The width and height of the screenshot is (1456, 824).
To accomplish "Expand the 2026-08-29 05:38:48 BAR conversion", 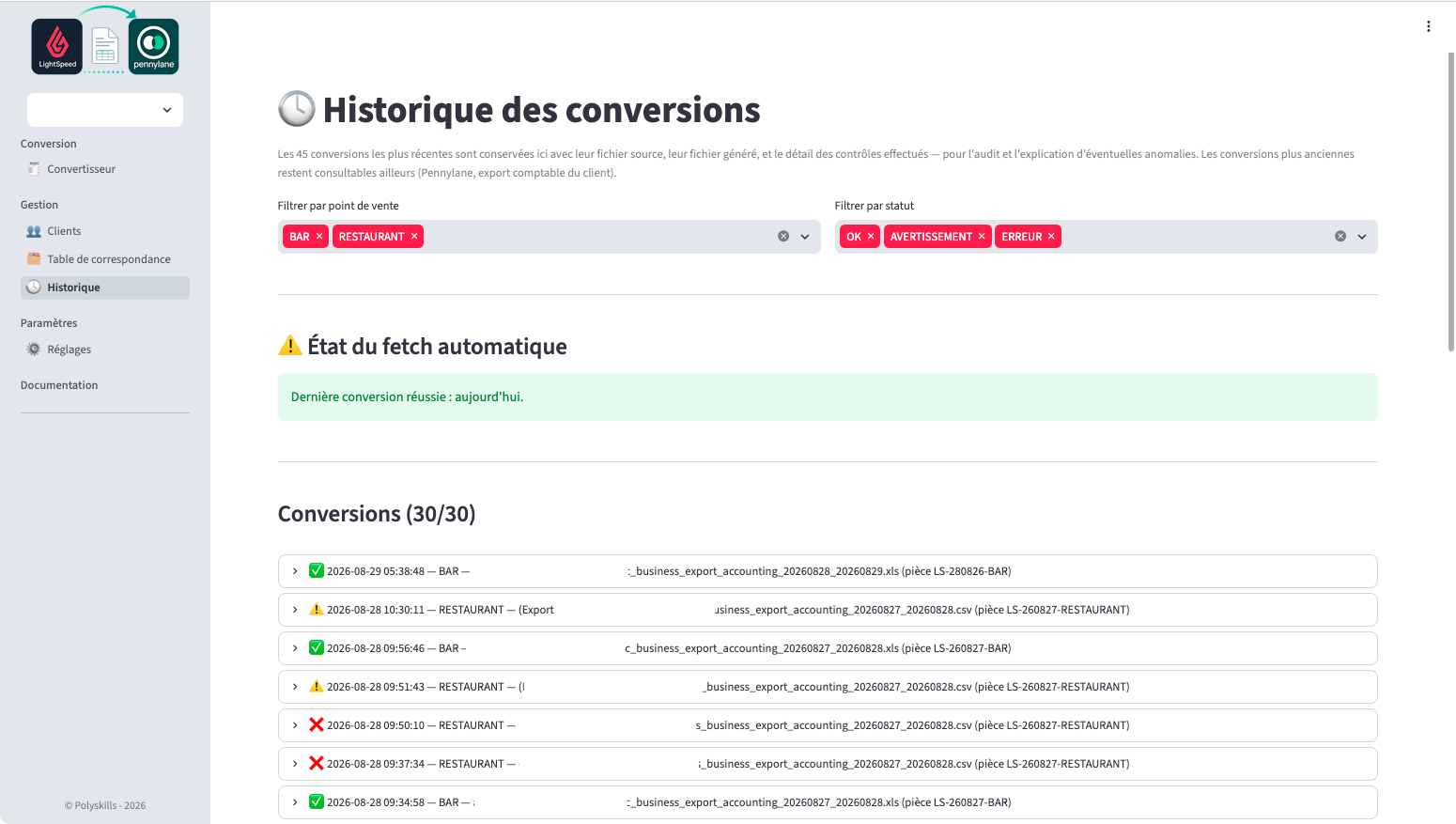I will coord(828,571).
